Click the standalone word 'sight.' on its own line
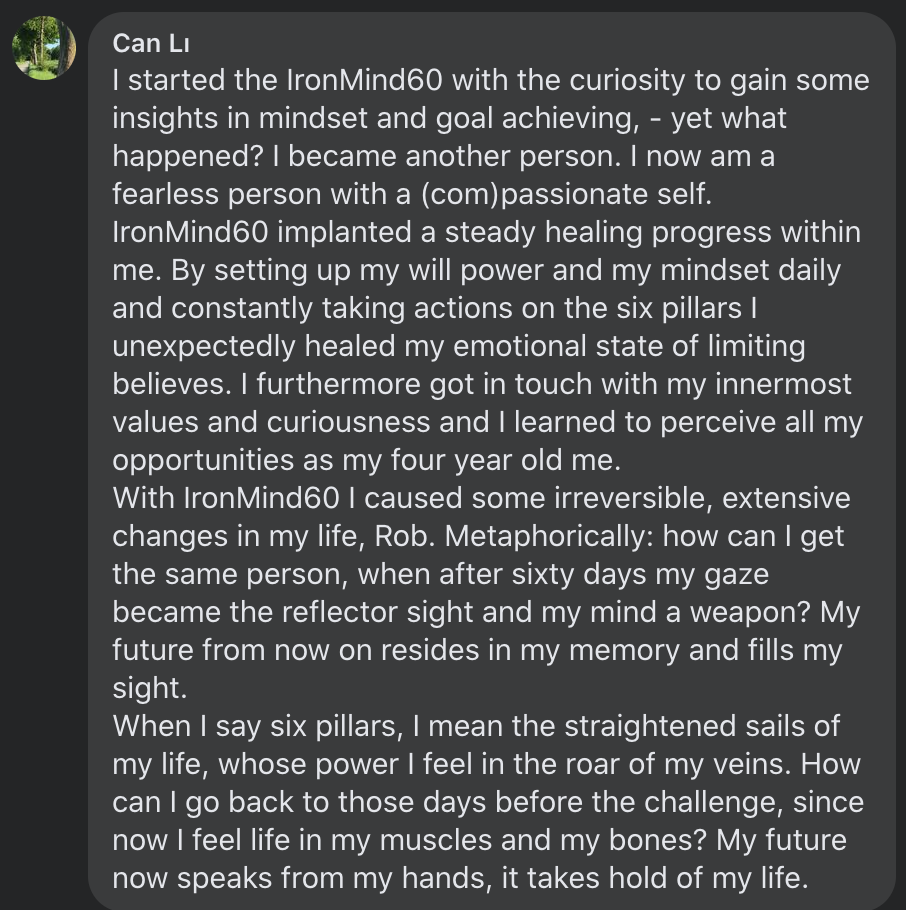This screenshot has height=910, width=906. click(150, 688)
